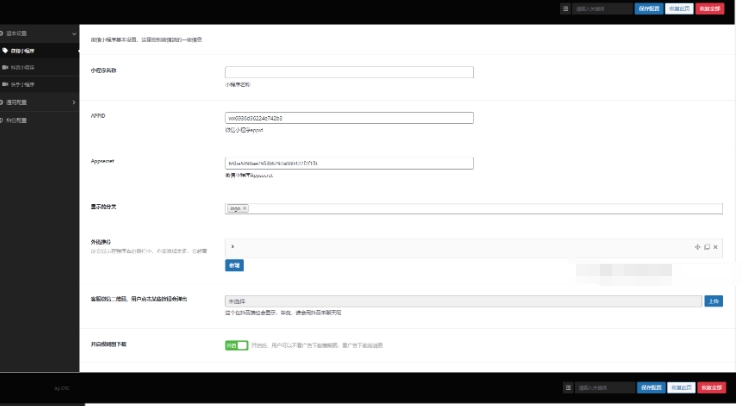Focus the empty mini program name field
The width and height of the screenshot is (744, 406).
pos(349,72)
